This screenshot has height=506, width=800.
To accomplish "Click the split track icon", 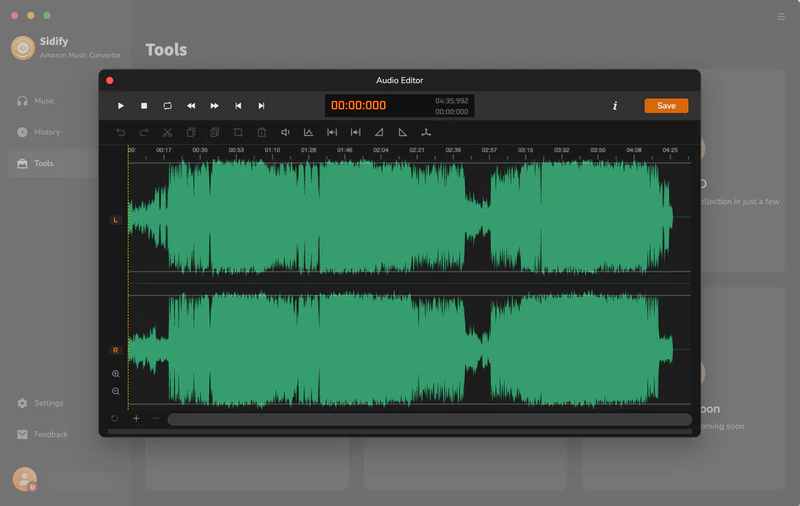I will pyautogui.click(x=426, y=133).
